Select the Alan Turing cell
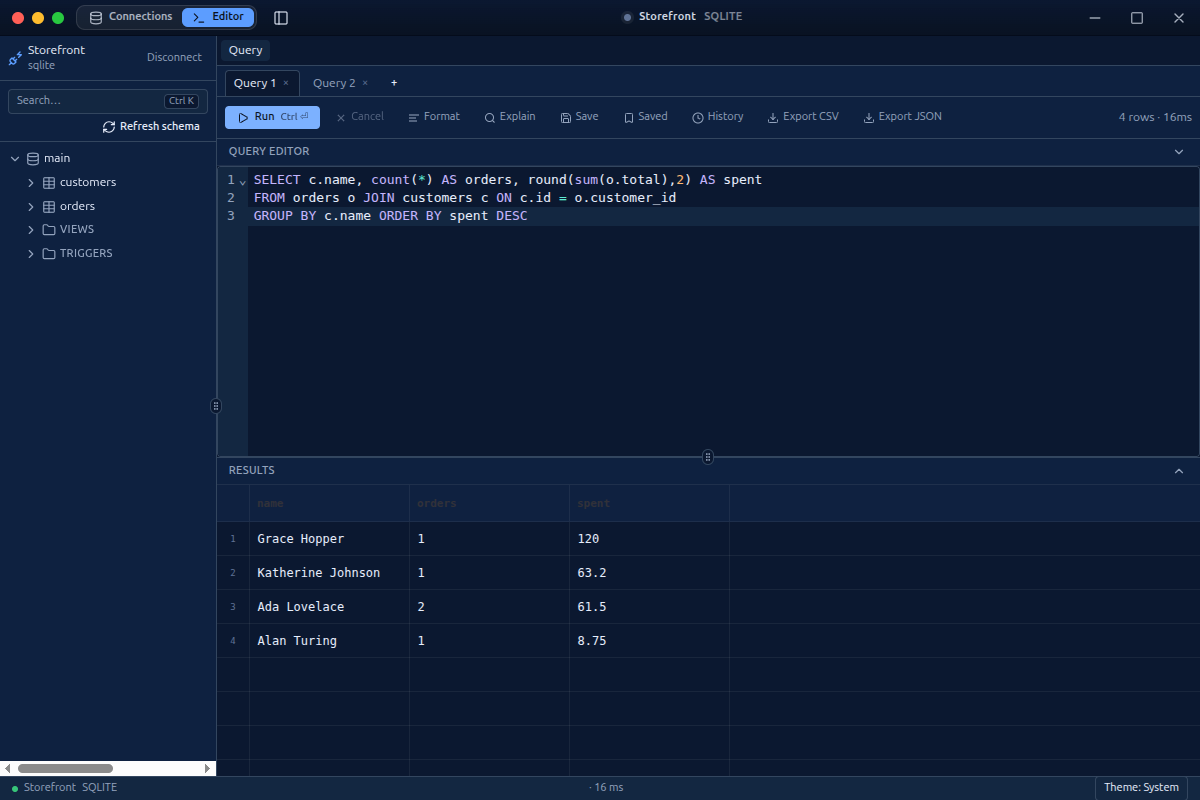 tap(329, 641)
